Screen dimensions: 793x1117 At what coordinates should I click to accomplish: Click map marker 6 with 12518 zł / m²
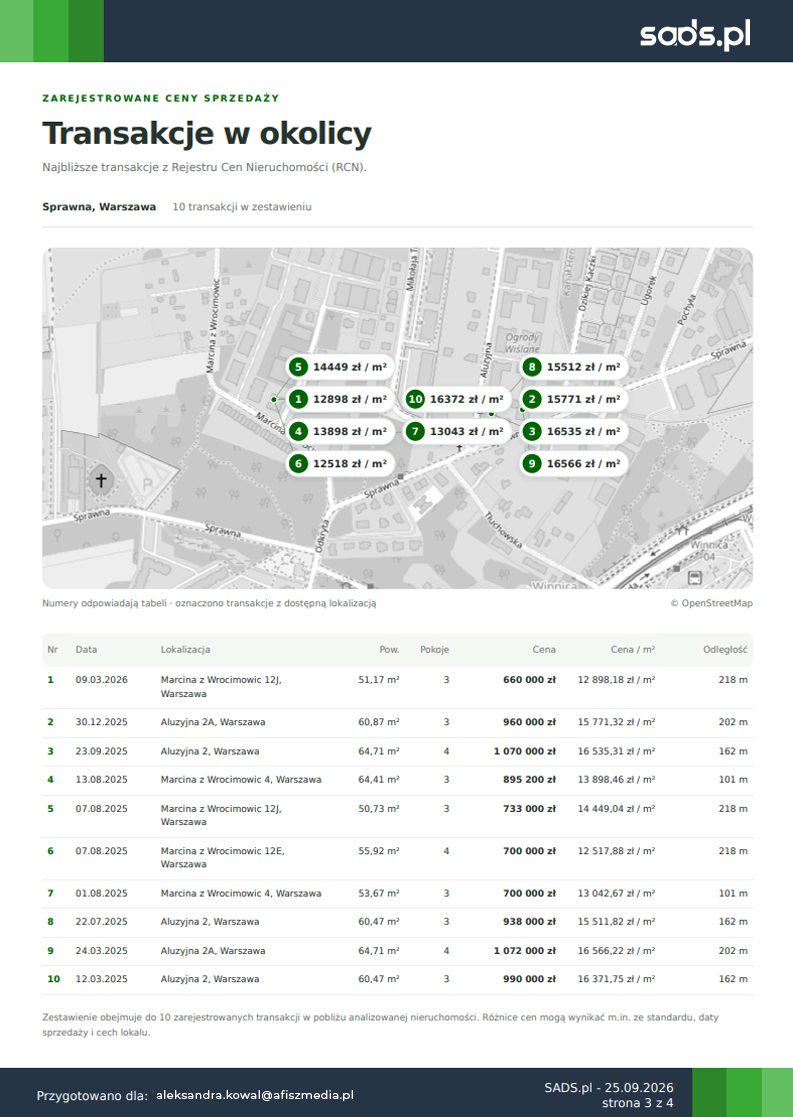point(340,463)
